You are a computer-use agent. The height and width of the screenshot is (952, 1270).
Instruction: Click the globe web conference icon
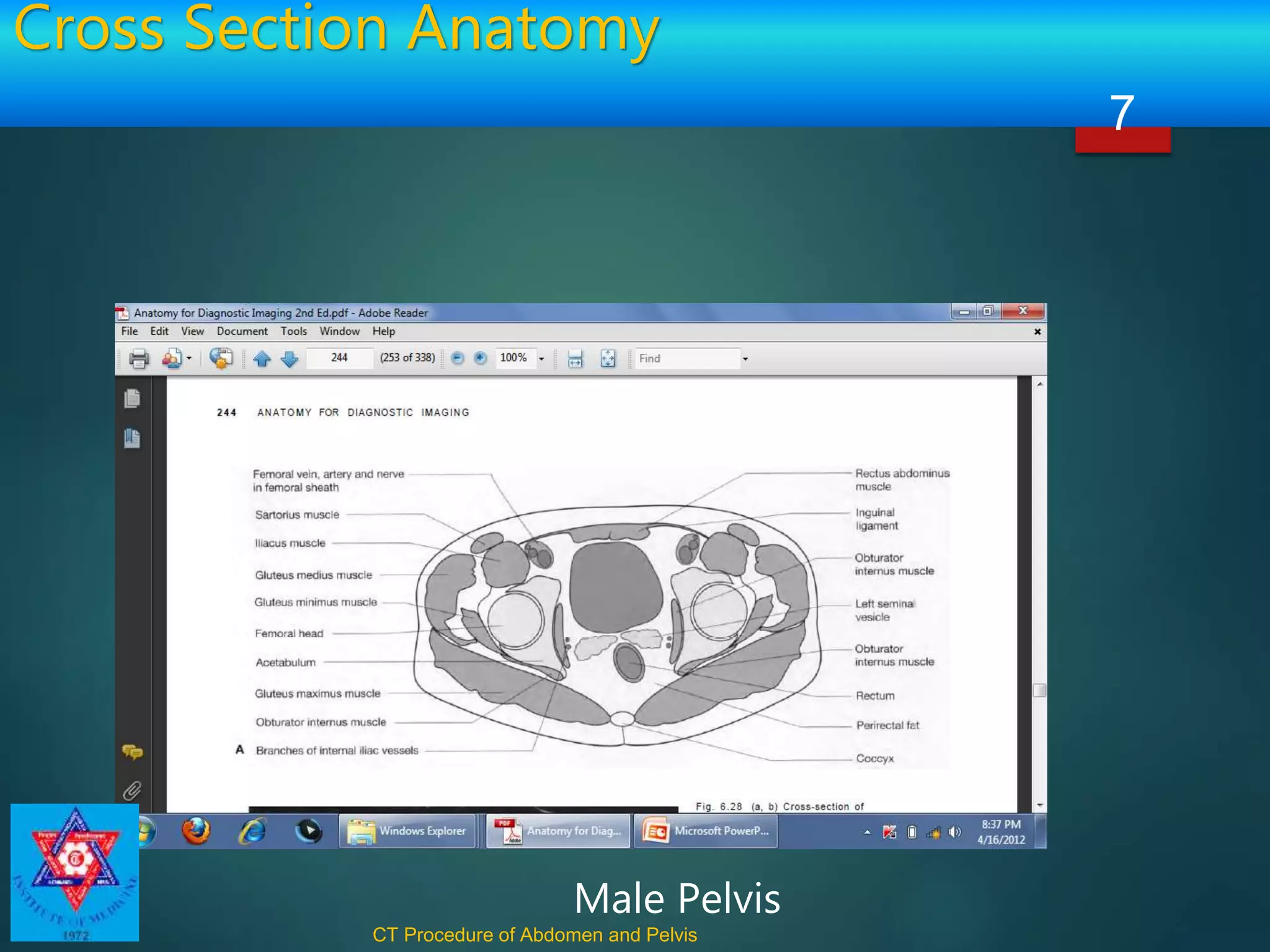221,358
